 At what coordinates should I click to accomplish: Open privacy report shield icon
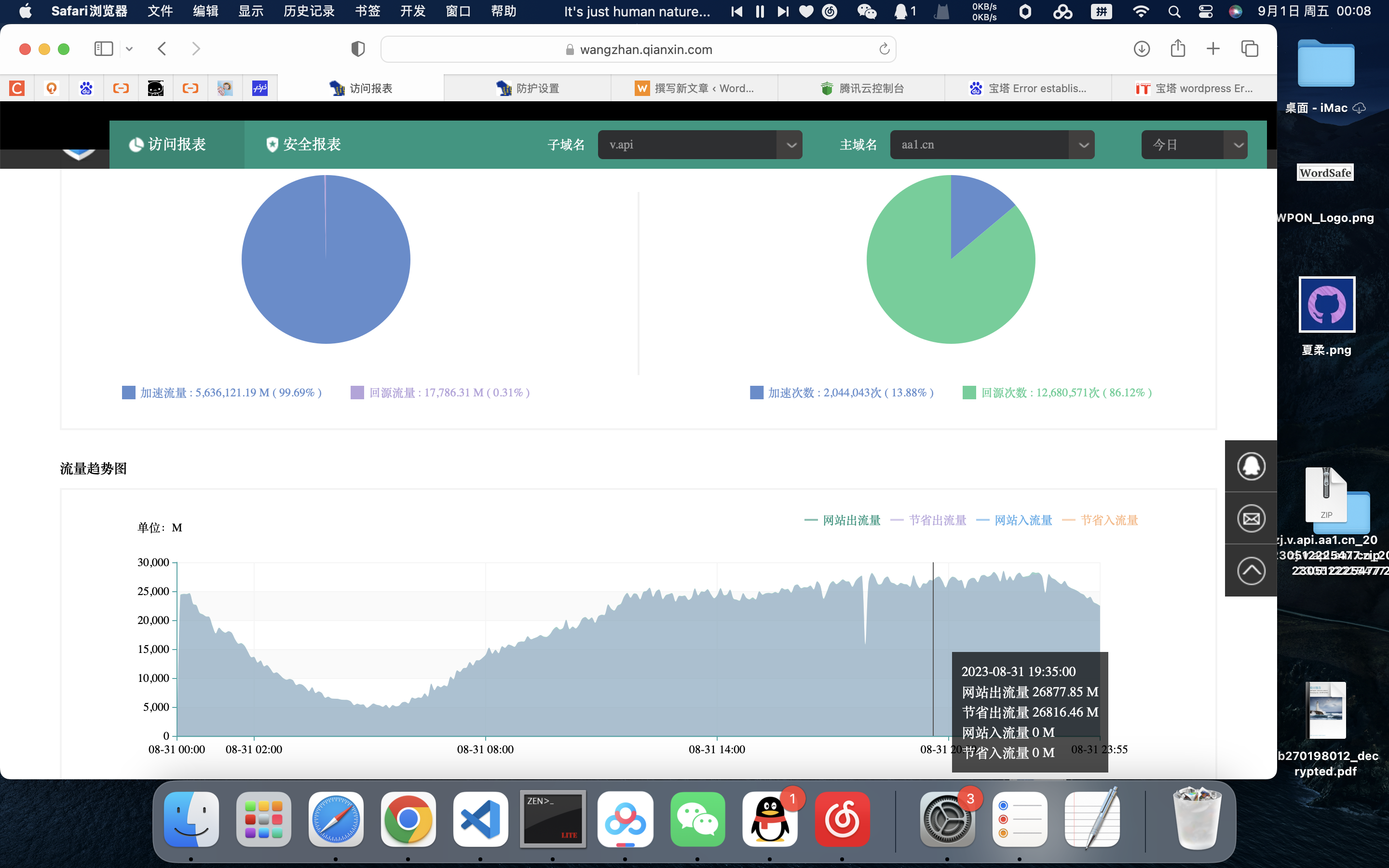click(x=357, y=49)
